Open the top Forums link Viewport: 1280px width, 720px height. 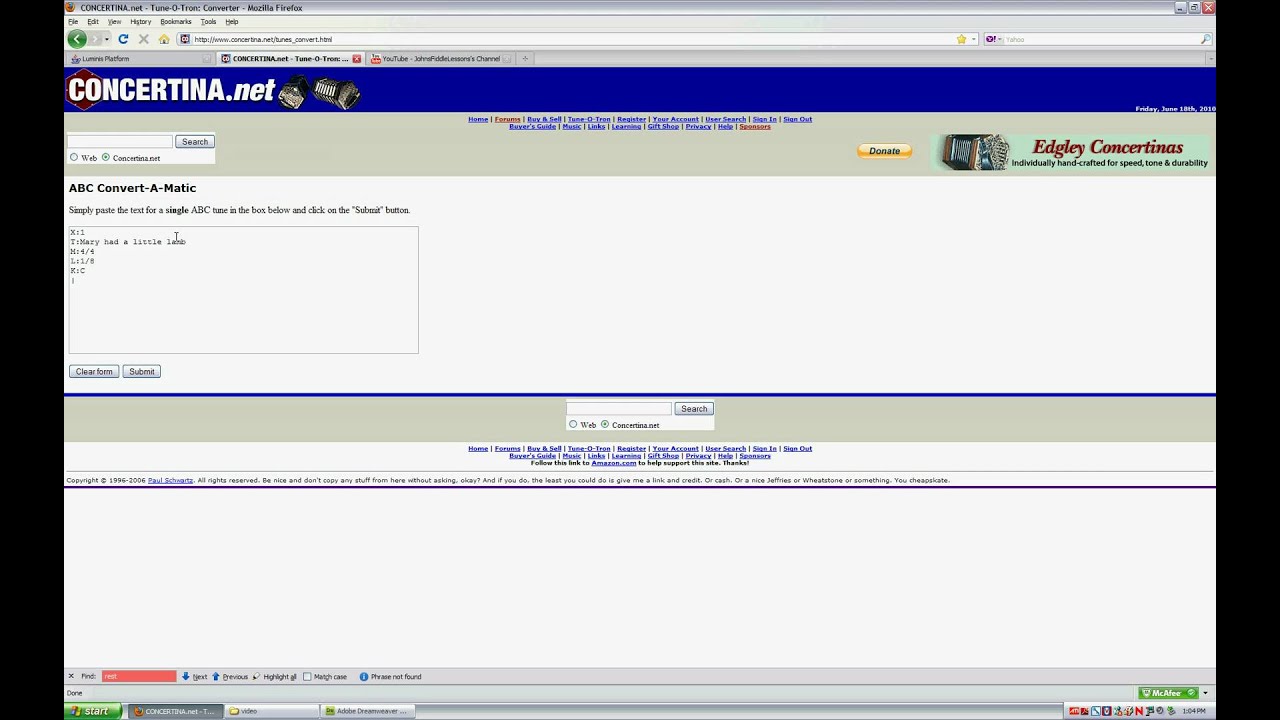(507, 119)
